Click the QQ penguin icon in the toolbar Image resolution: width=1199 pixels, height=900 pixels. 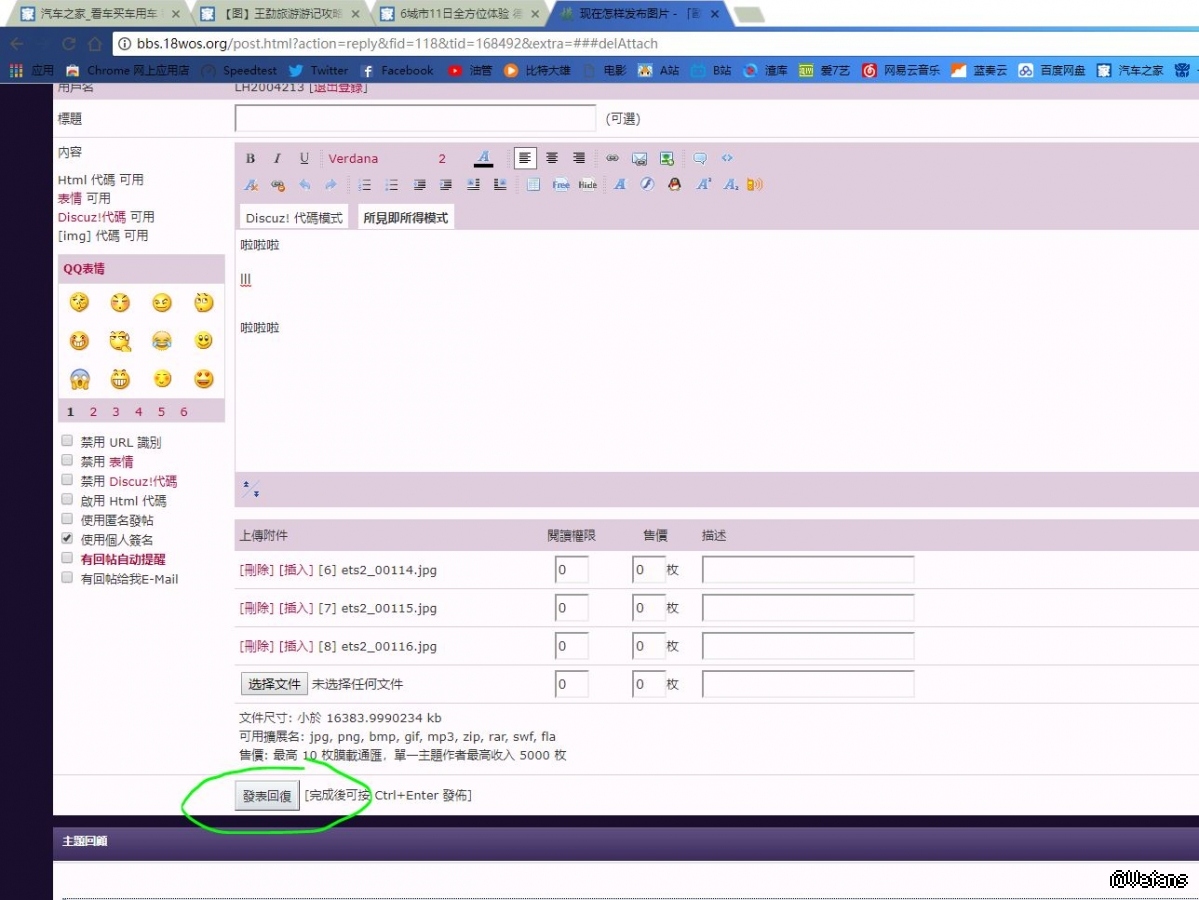(674, 185)
